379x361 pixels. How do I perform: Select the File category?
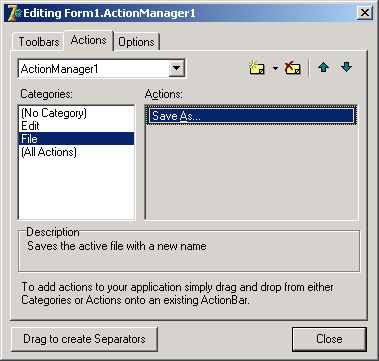pos(77,139)
